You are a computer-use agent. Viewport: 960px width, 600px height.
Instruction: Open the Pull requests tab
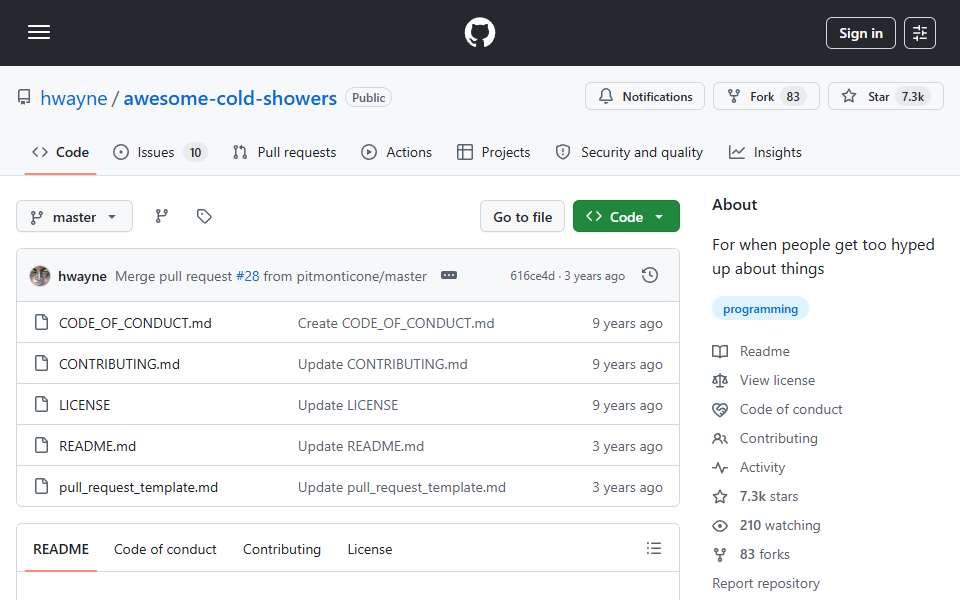285,152
